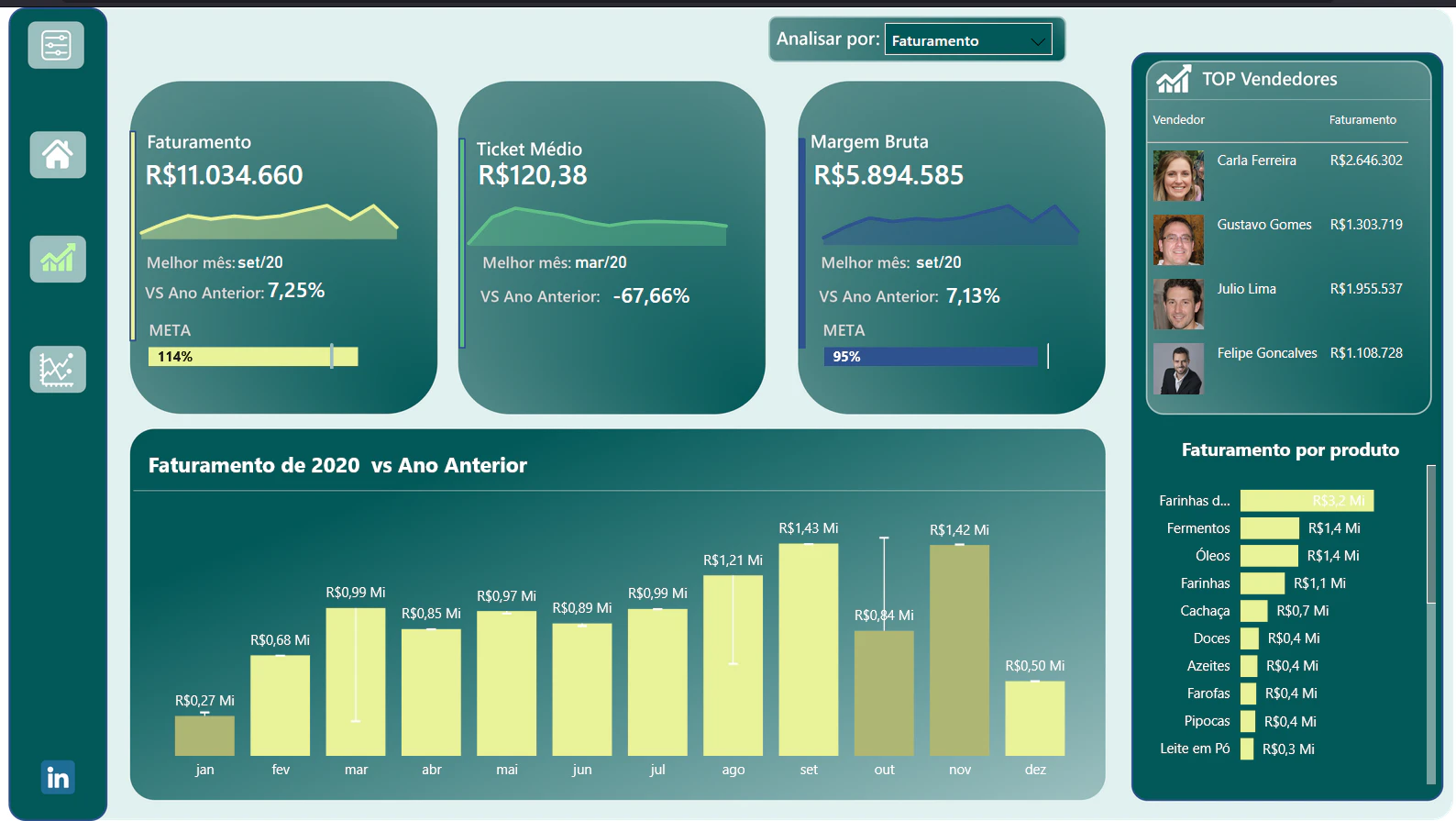Select the ago bar in monthly chart
Screen dimensions: 1456x821
[x=734, y=666]
